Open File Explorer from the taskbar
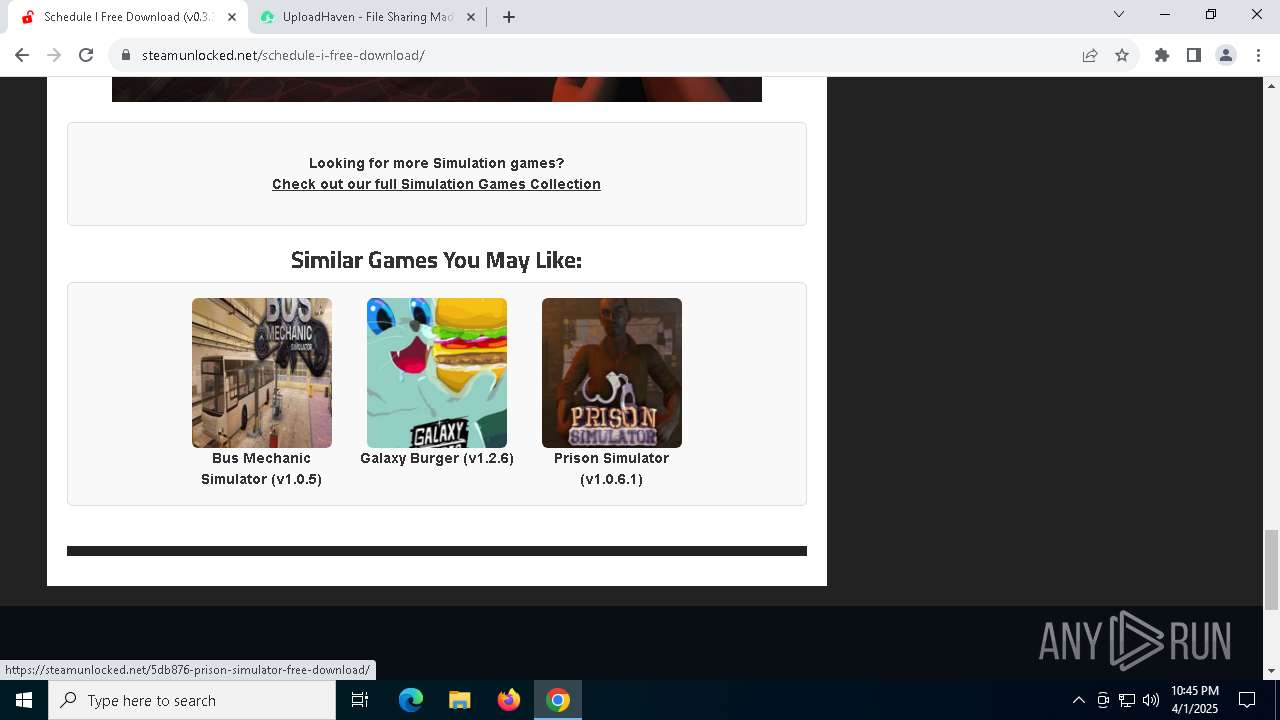 coord(460,700)
